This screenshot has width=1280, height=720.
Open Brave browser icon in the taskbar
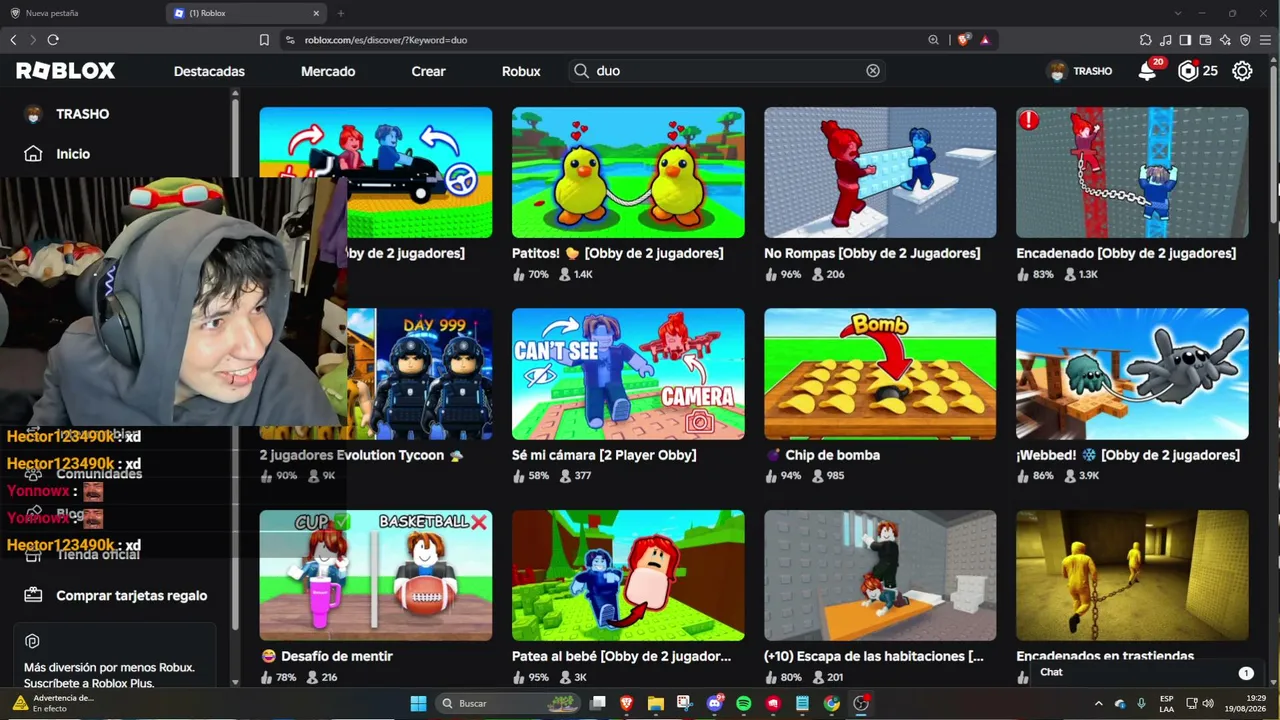627,703
